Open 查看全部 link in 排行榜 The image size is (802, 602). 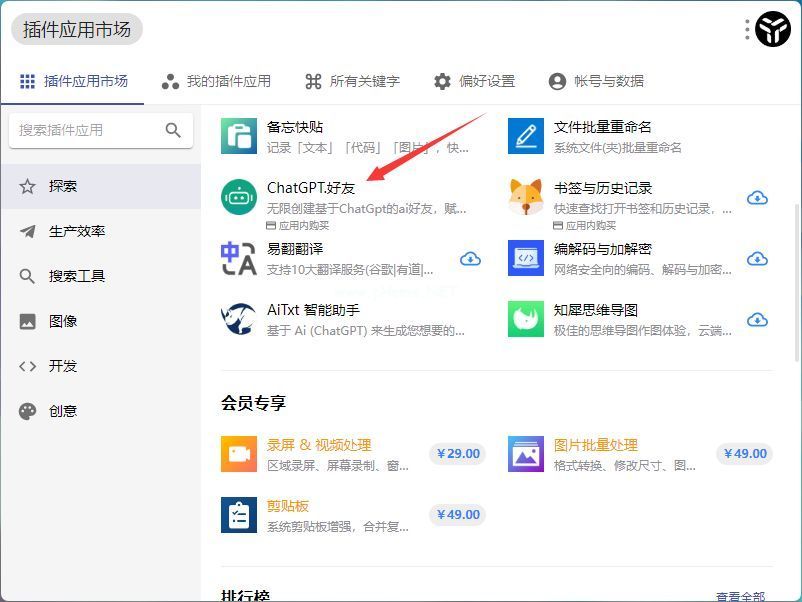(740, 597)
